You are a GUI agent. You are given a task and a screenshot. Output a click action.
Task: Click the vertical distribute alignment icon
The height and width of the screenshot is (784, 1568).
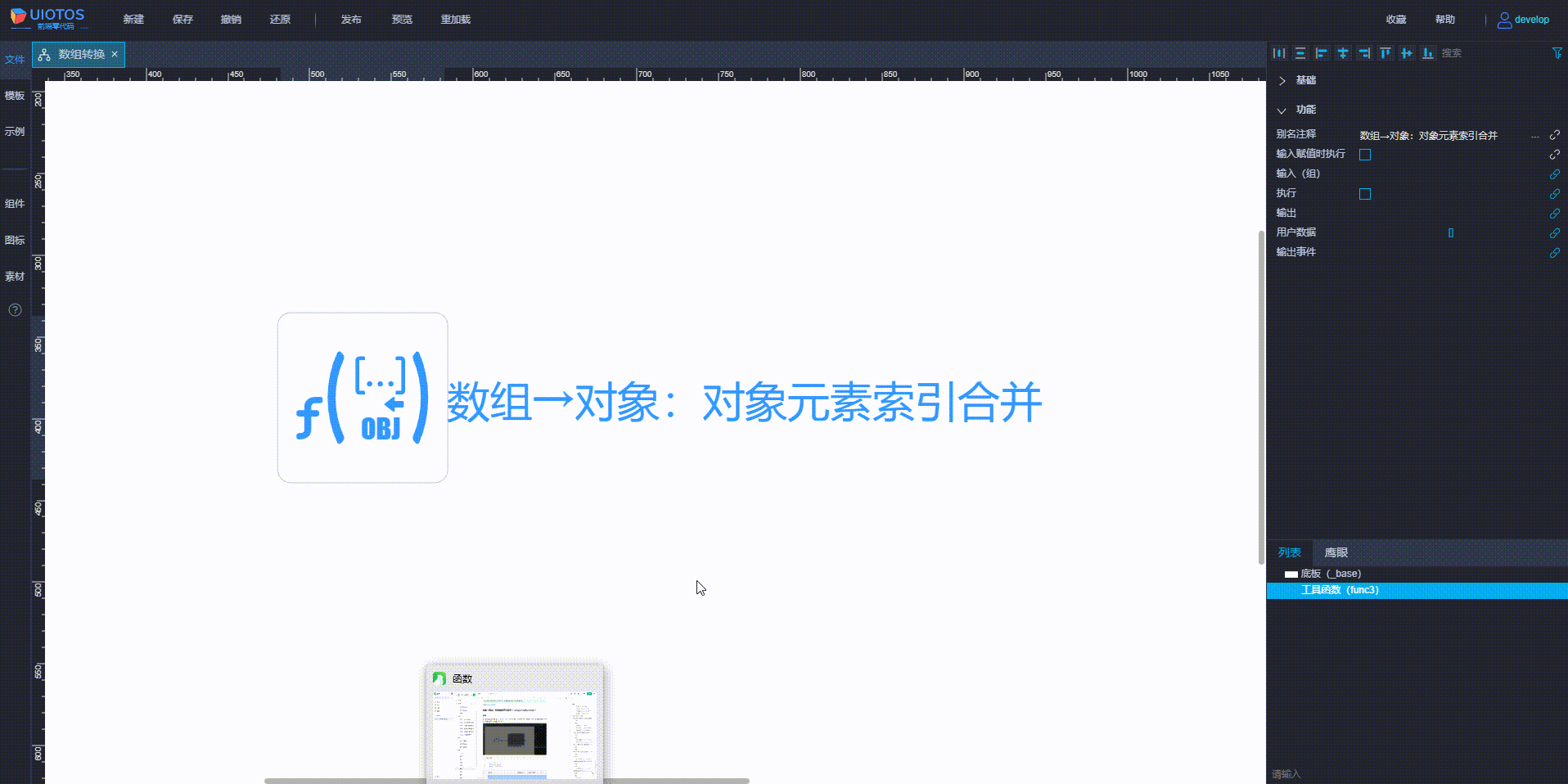tap(1300, 53)
